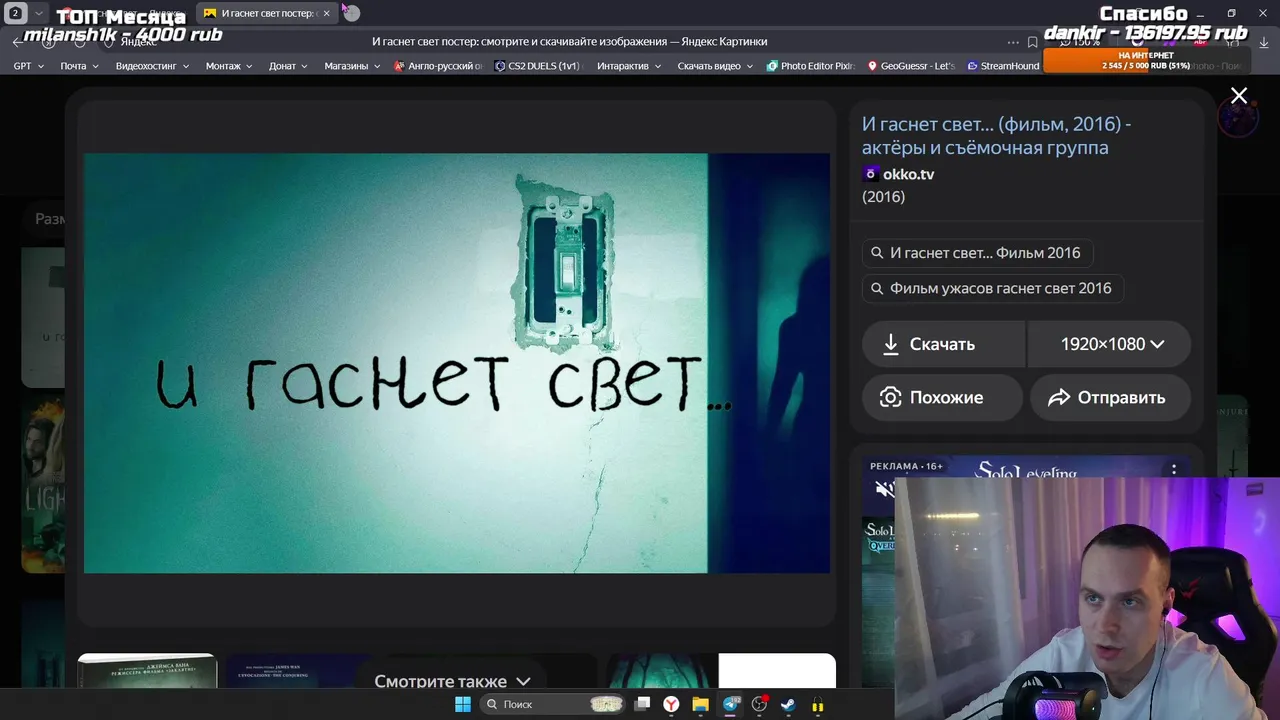Open Task View on the taskbar
The width and height of the screenshot is (1280, 720).
pos(643,704)
